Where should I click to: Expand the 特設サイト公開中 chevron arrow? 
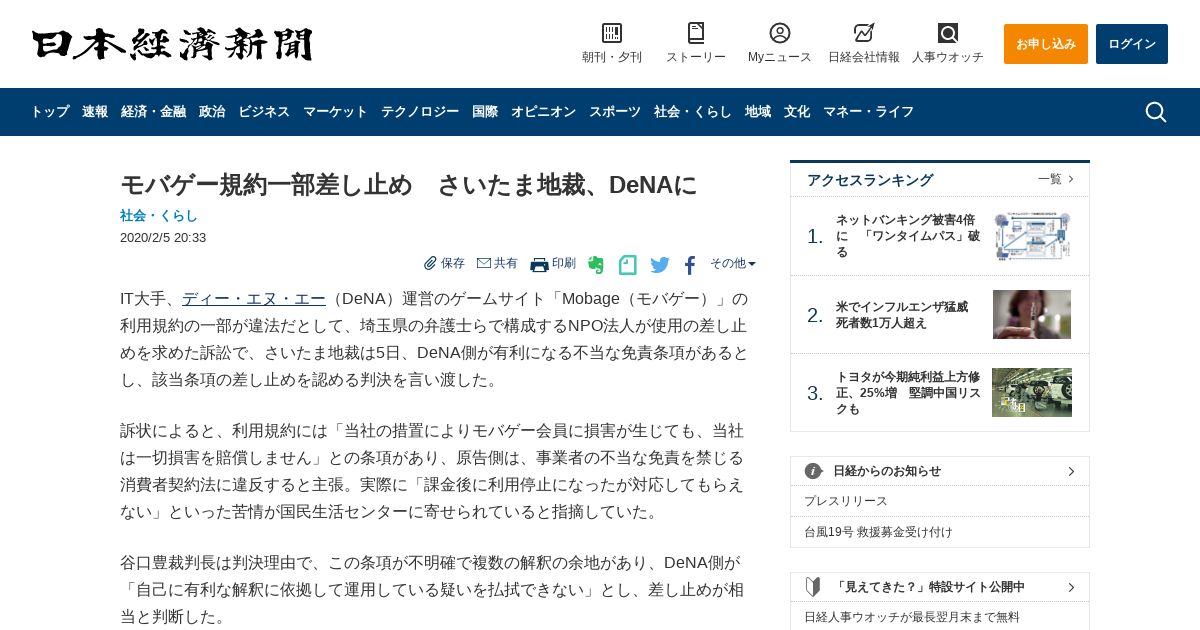[1071, 587]
